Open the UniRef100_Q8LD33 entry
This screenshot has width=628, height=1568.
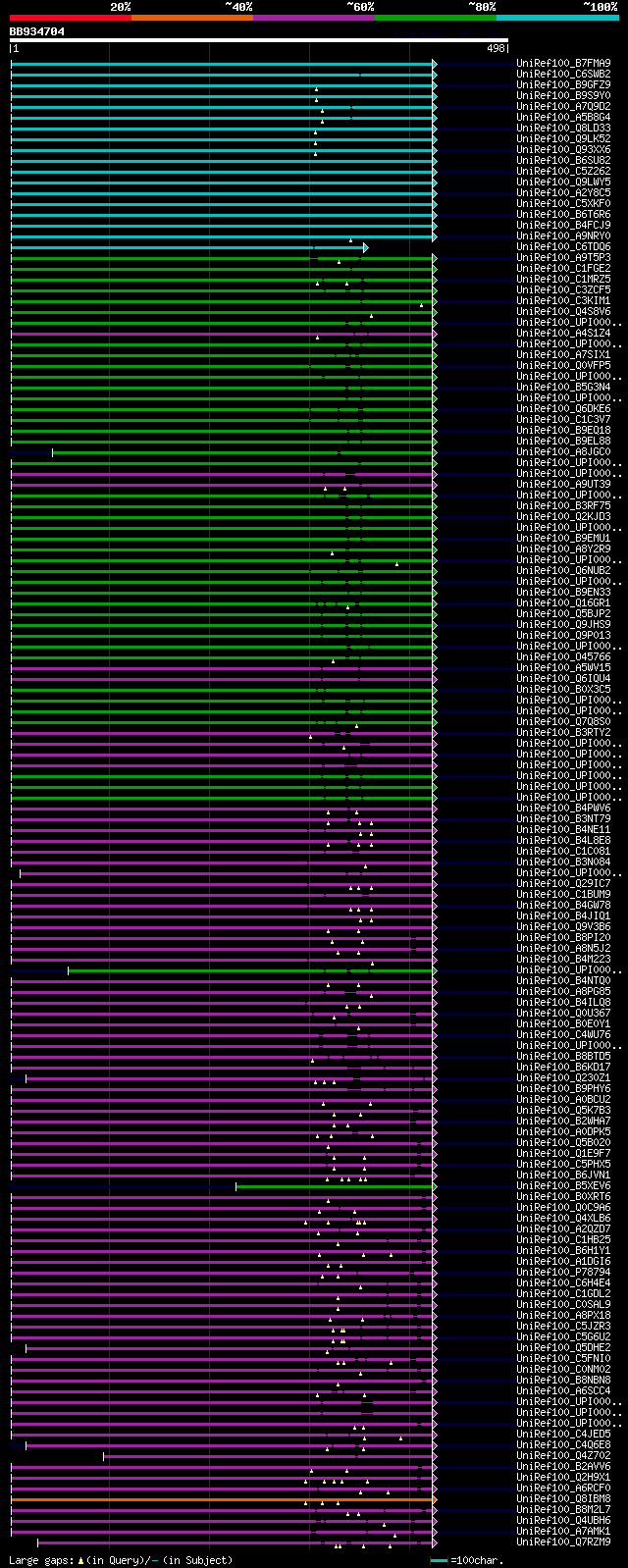click(563, 129)
